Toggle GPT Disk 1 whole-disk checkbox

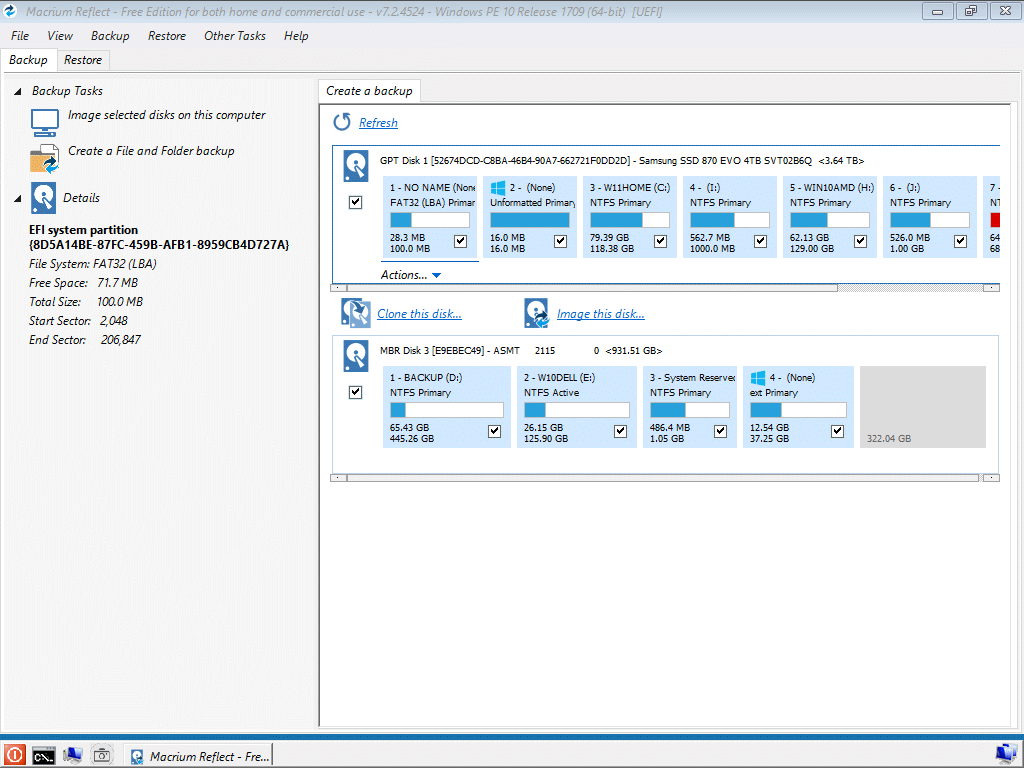tap(355, 202)
